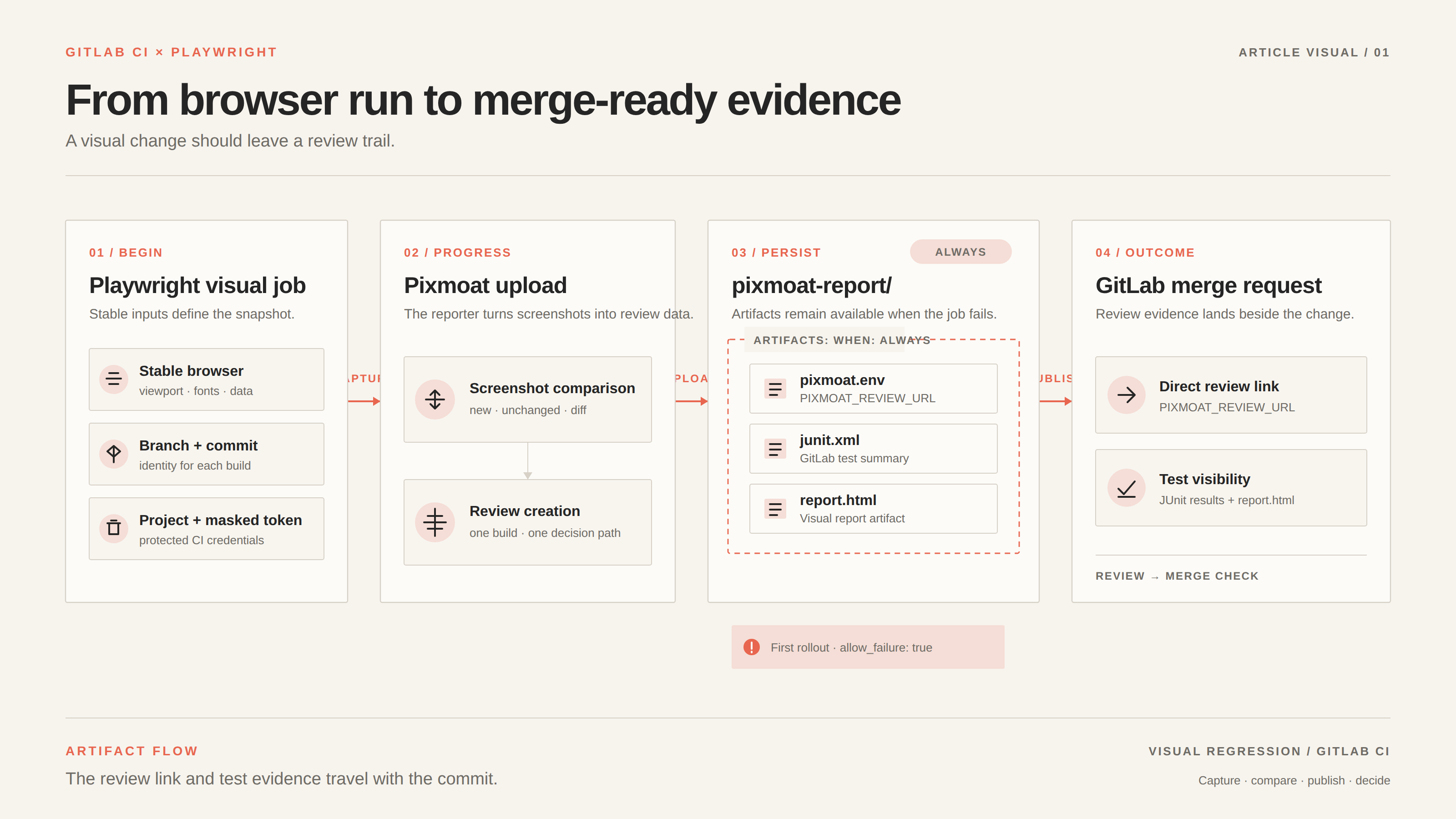This screenshot has height=819, width=1456.
Task: Select the Project + masked token title
Action: (220, 520)
